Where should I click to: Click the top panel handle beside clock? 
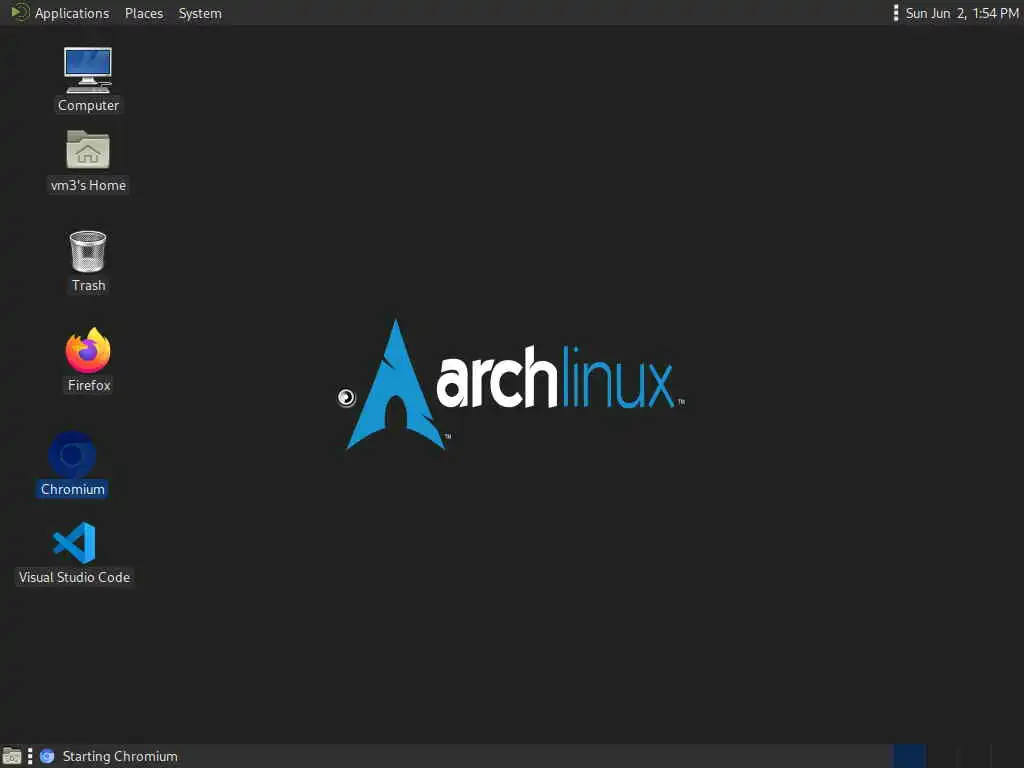pos(895,13)
